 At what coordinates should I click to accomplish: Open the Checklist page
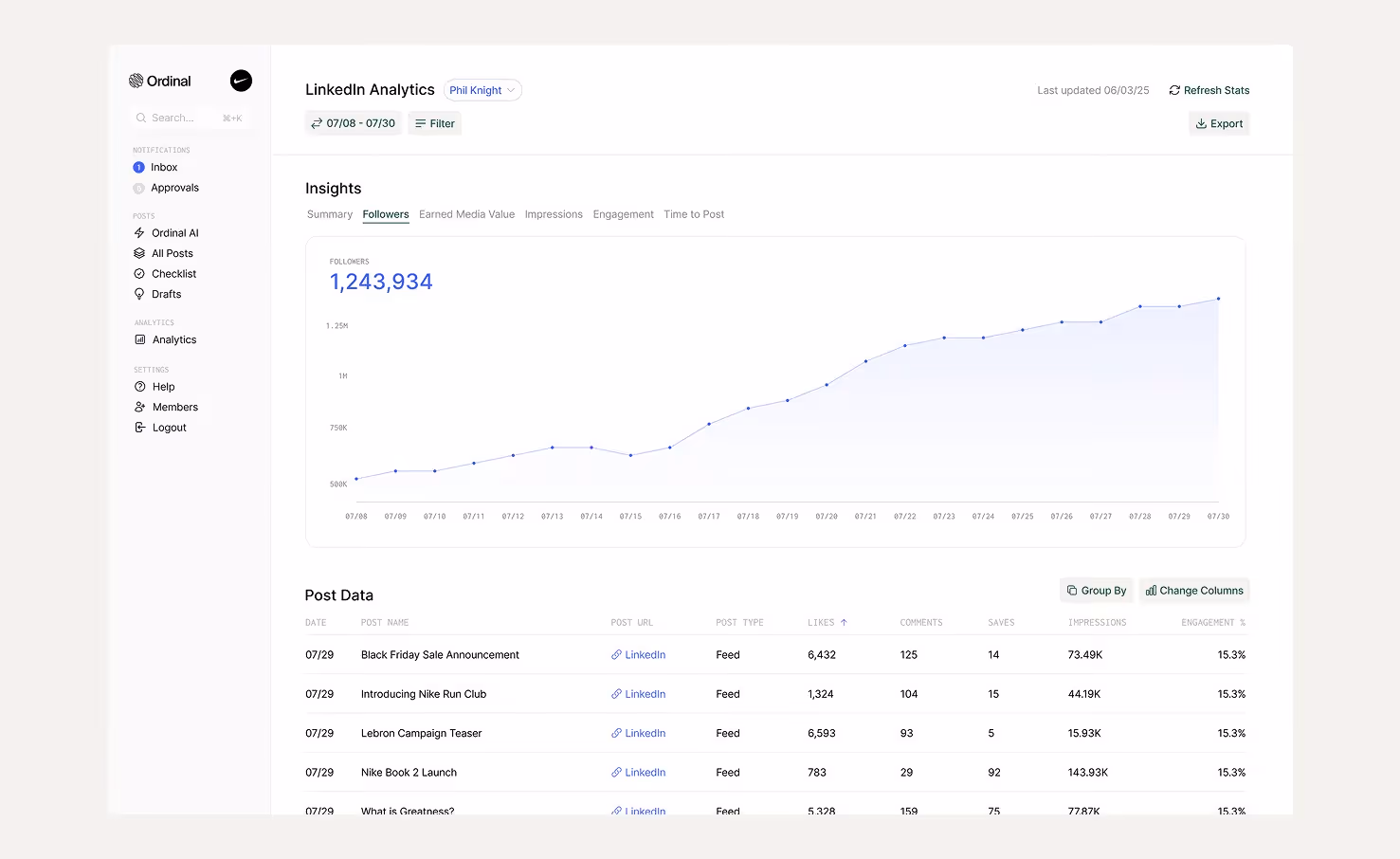(x=174, y=273)
